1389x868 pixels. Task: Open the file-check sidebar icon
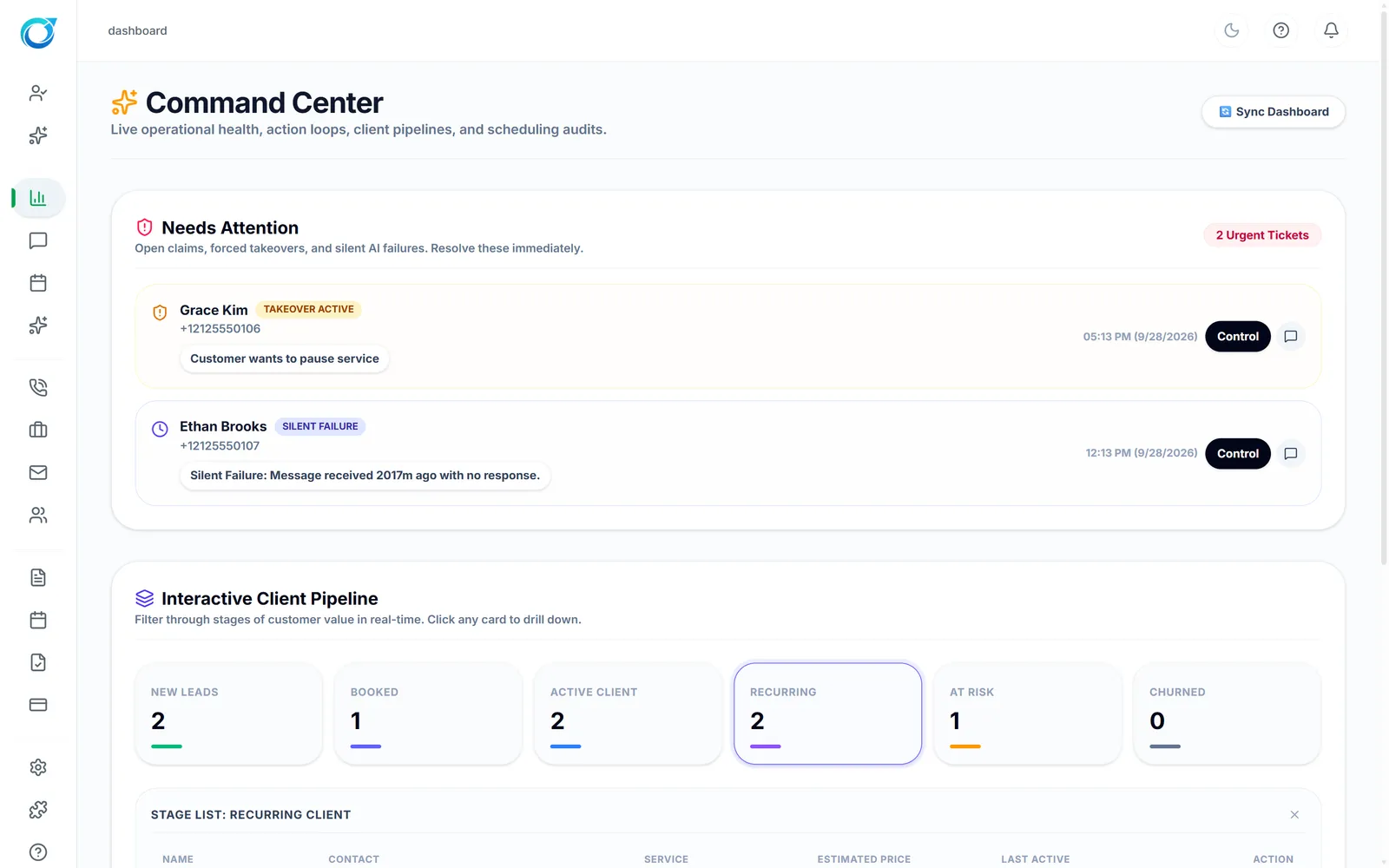(x=38, y=662)
